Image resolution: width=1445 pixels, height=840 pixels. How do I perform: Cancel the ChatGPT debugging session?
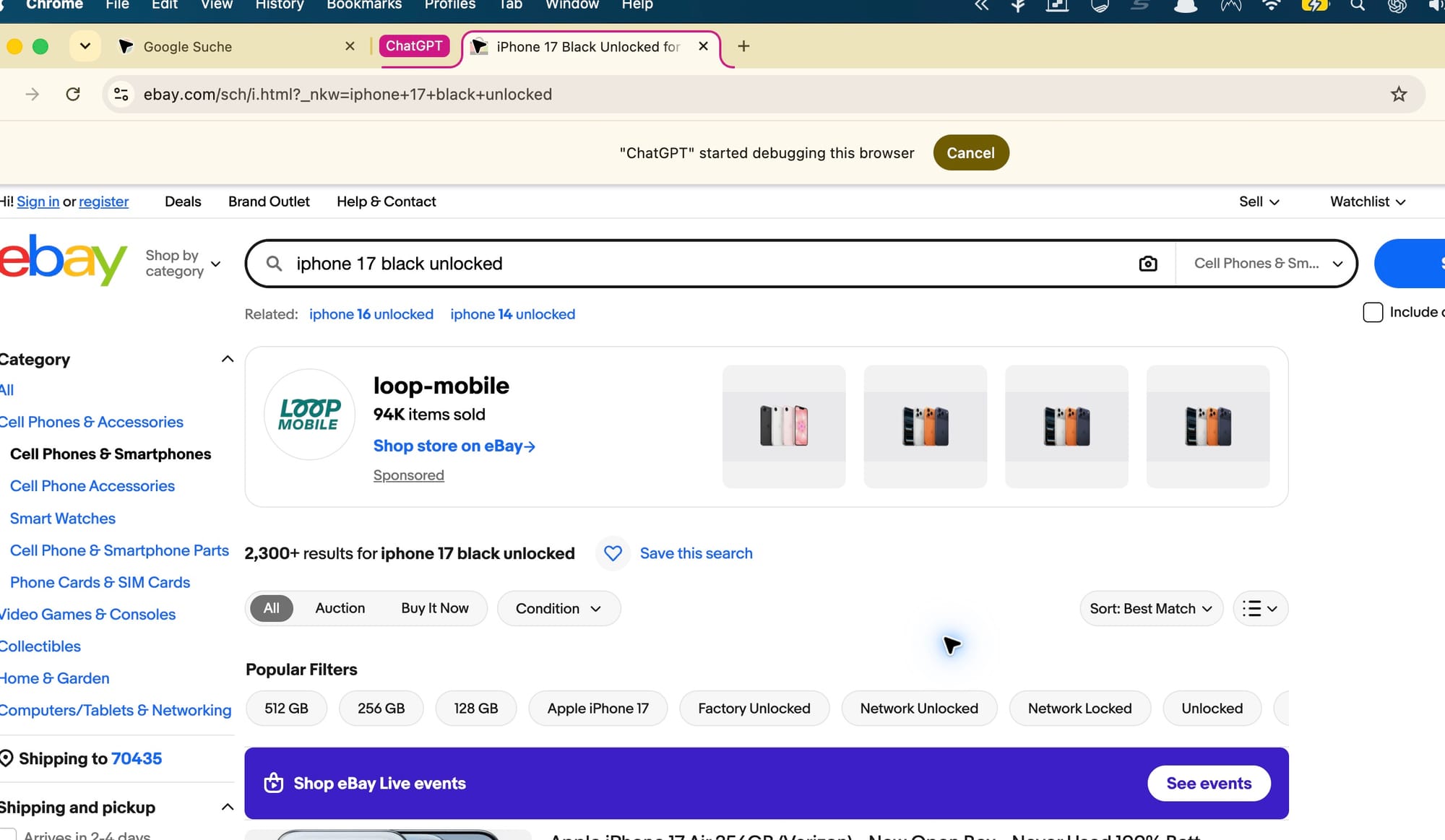[x=971, y=152]
